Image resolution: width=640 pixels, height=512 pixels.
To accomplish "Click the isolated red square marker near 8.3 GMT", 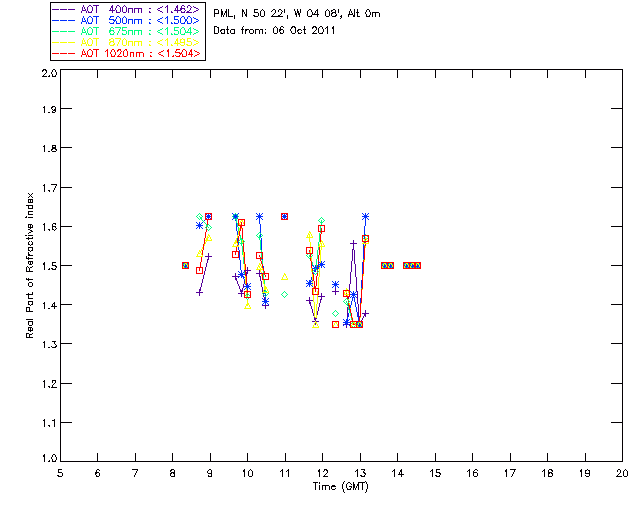I will tap(185, 265).
